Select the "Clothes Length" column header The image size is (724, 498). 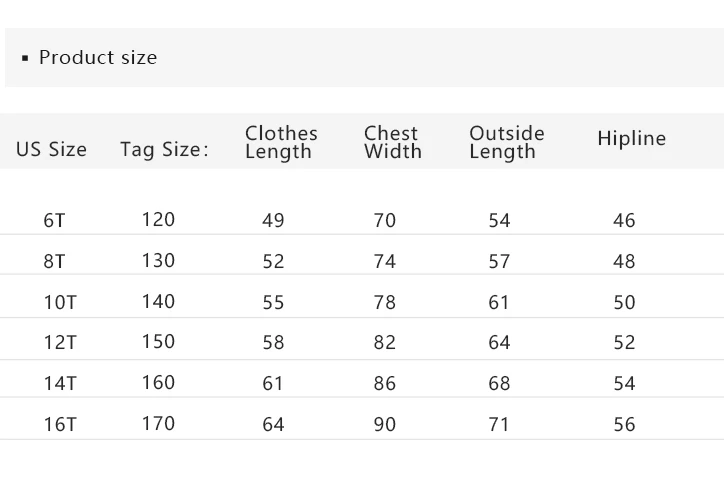point(281,142)
